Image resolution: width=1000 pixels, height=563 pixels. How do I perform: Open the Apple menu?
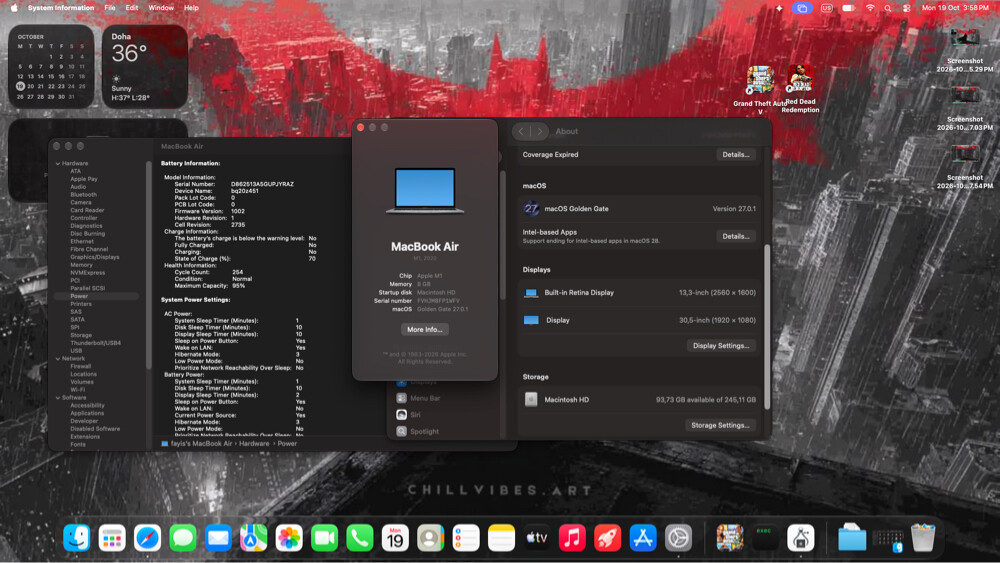pos(14,8)
